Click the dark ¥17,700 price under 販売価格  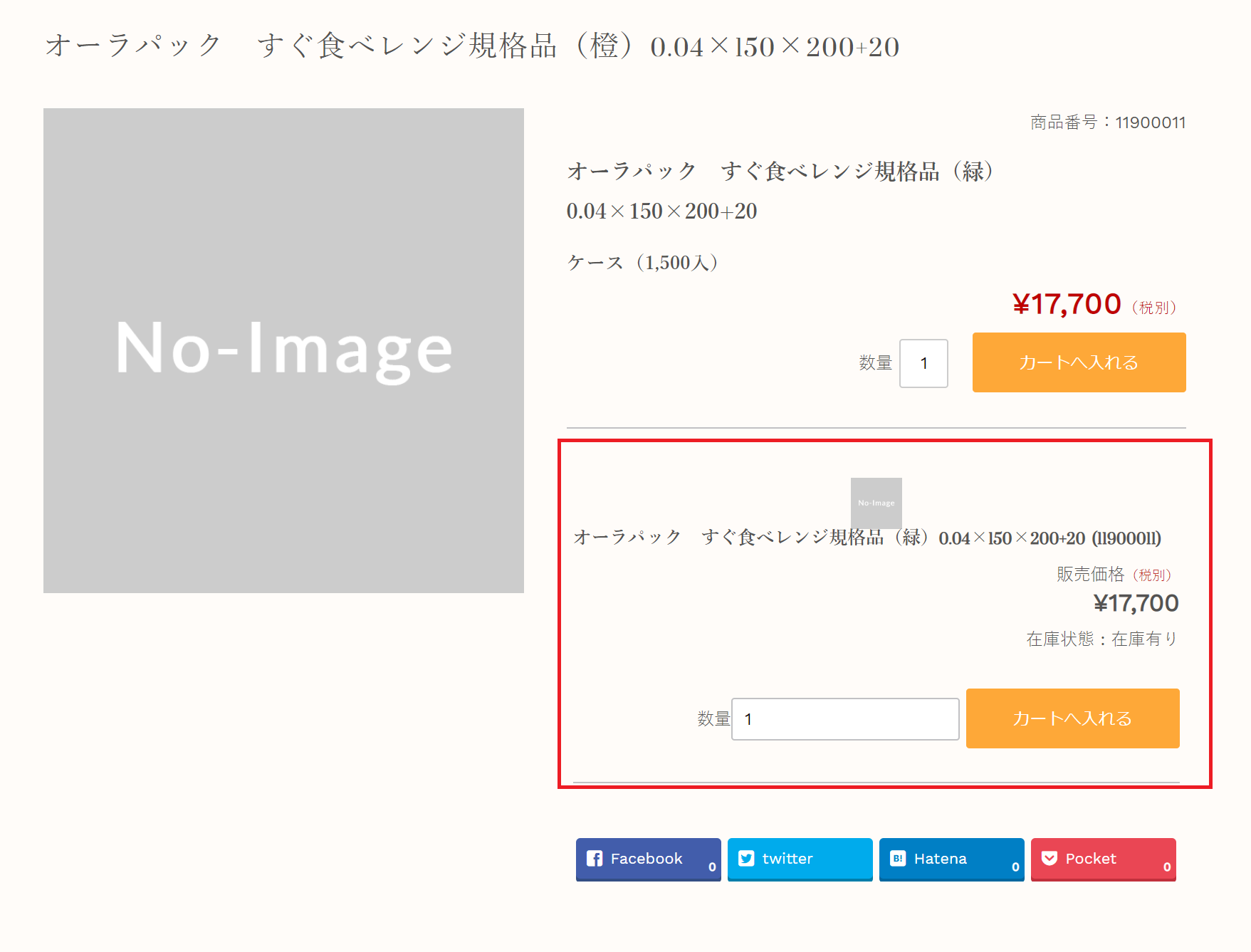(x=1136, y=604)
